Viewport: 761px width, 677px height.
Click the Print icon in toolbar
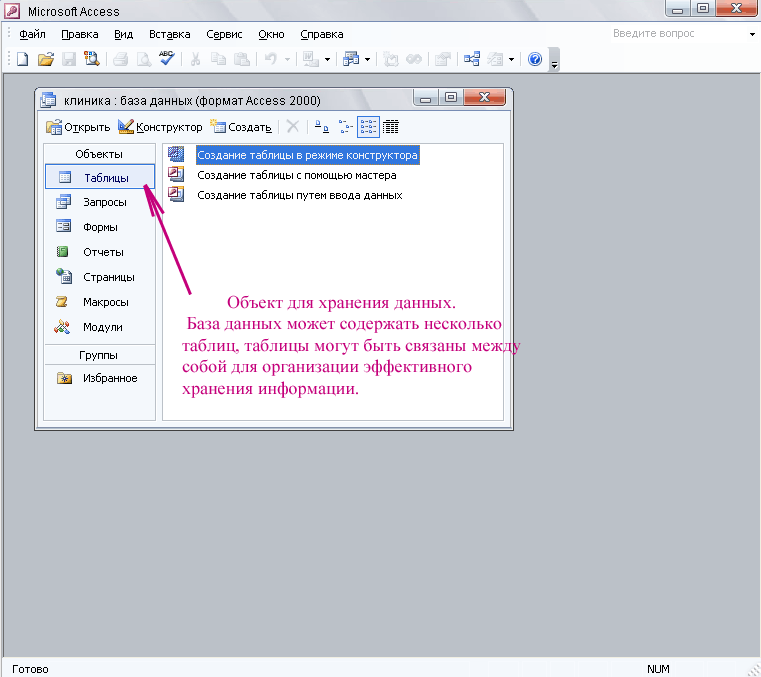[x=120, y=59]
